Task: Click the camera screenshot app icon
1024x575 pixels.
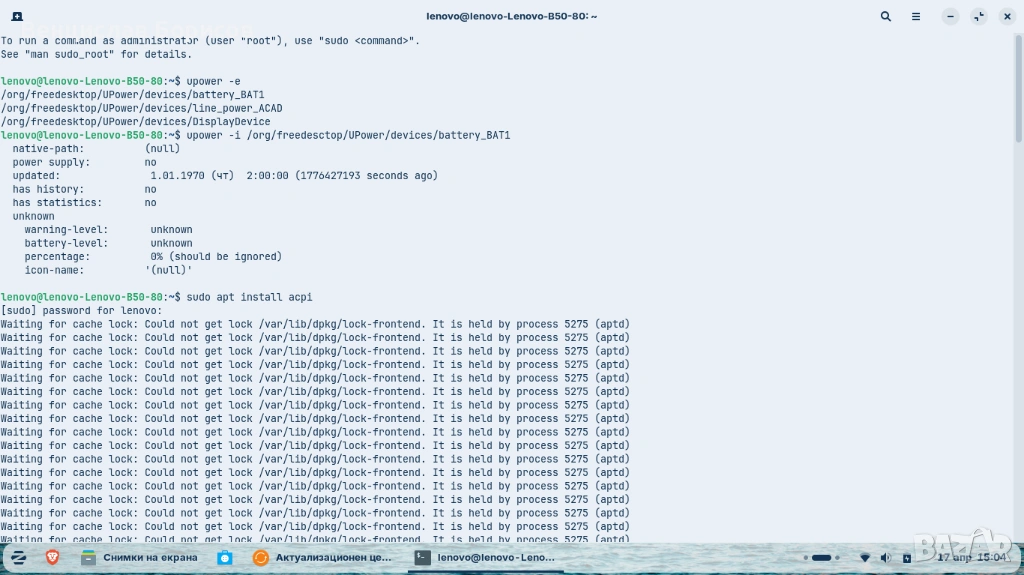Action: tap(225, 557)
